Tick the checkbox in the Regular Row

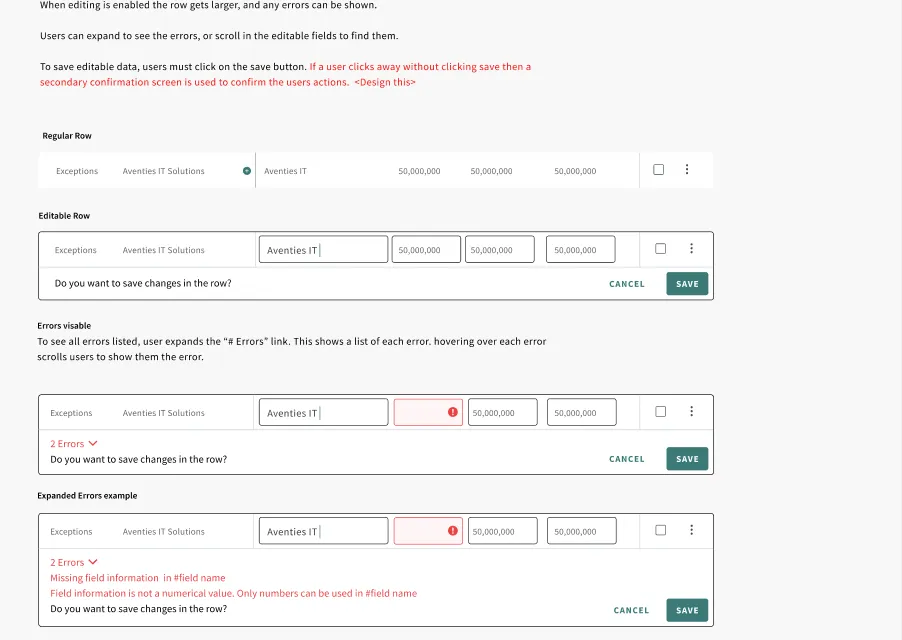[x=659, y=170]
